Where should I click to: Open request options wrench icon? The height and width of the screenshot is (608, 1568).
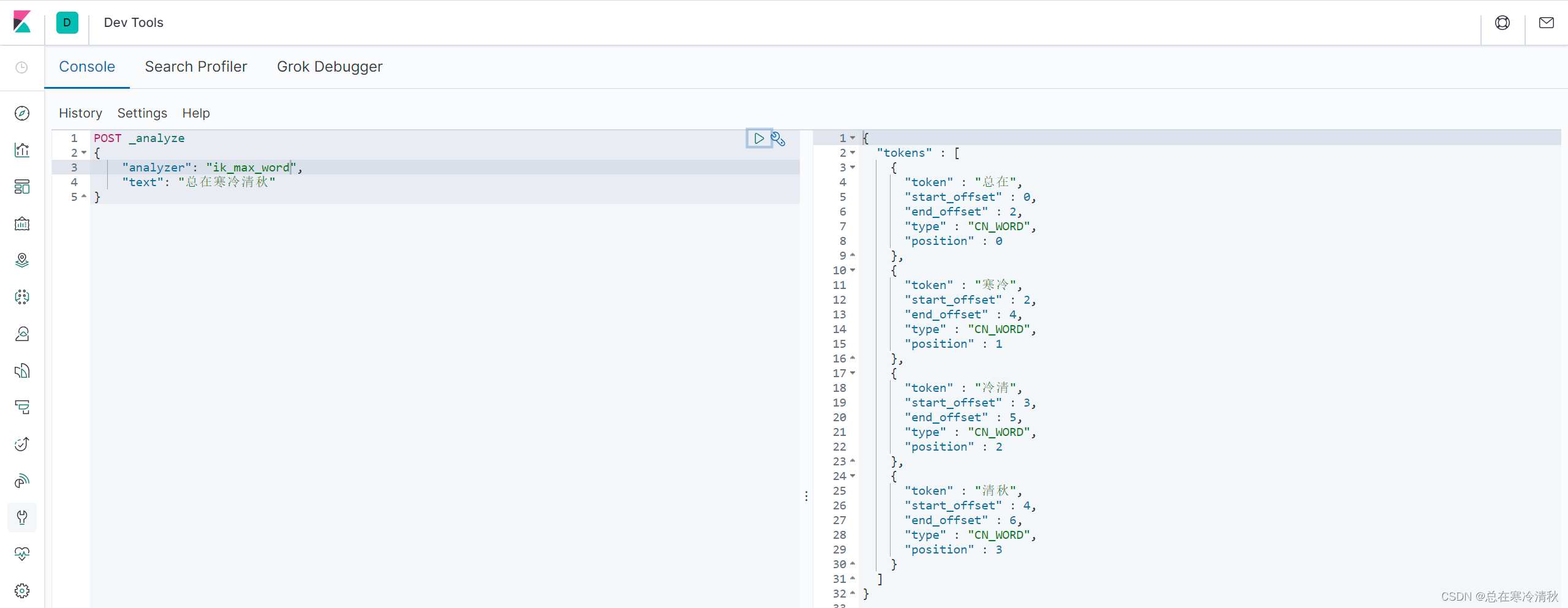coord(778,139)
